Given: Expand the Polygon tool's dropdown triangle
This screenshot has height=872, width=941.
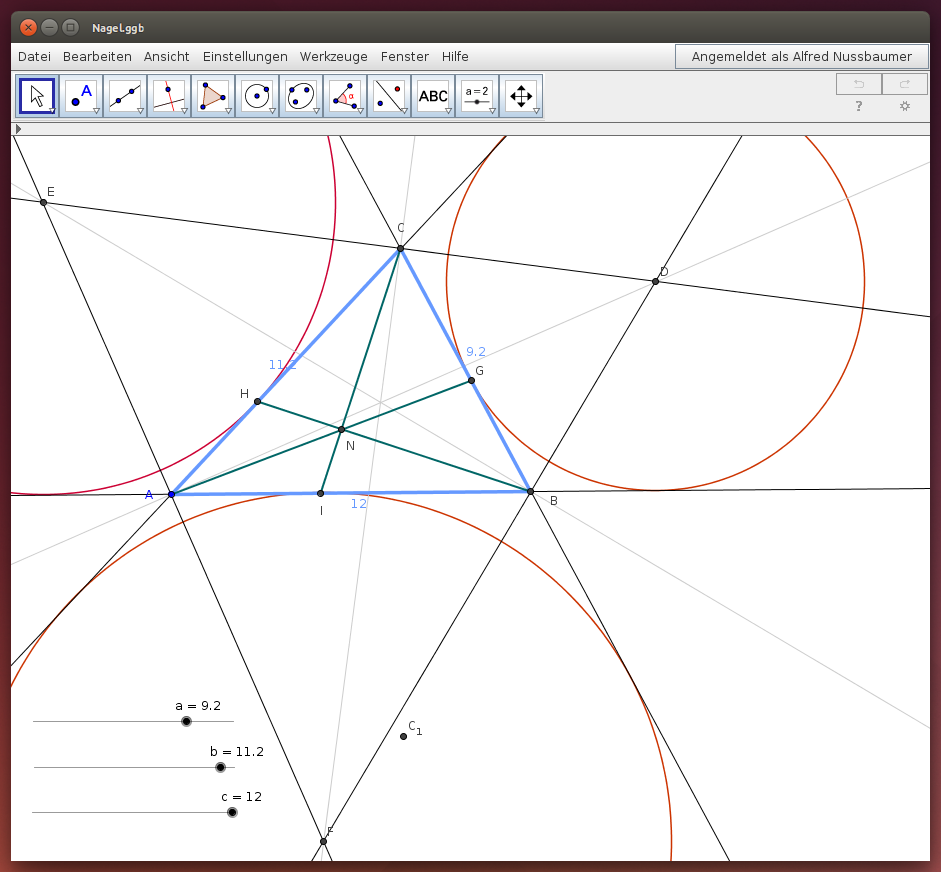Looking at the screenshot, I should coord(228,111).
